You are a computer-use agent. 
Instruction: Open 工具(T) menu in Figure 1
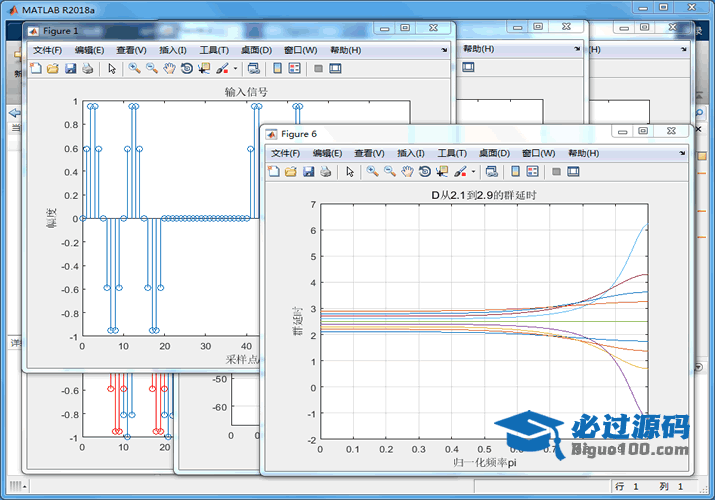[x=214, y=50]
